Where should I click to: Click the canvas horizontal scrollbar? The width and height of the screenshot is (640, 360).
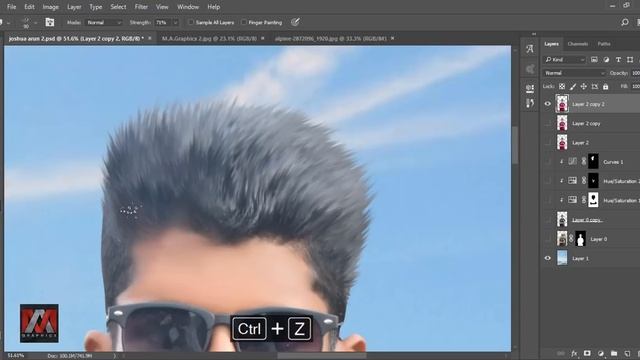[322, 356]
